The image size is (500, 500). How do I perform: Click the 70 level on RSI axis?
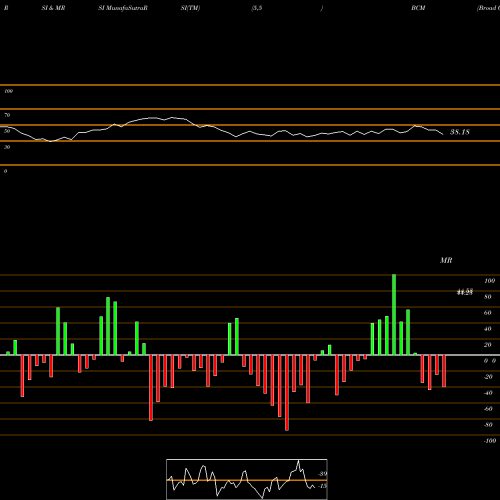click(x=7, y=115)
